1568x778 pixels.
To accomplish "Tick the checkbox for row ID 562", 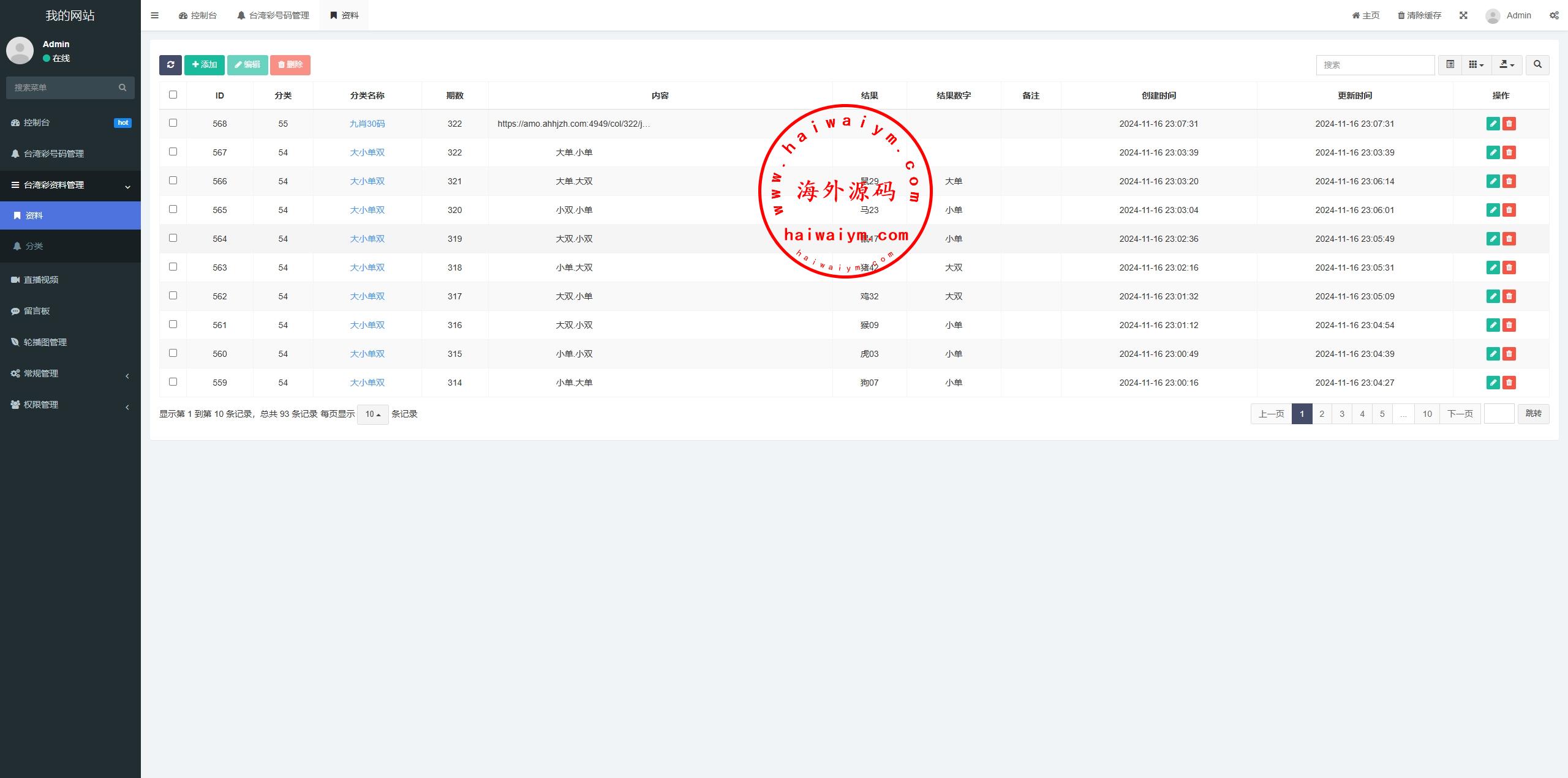I will coord(173,296).
